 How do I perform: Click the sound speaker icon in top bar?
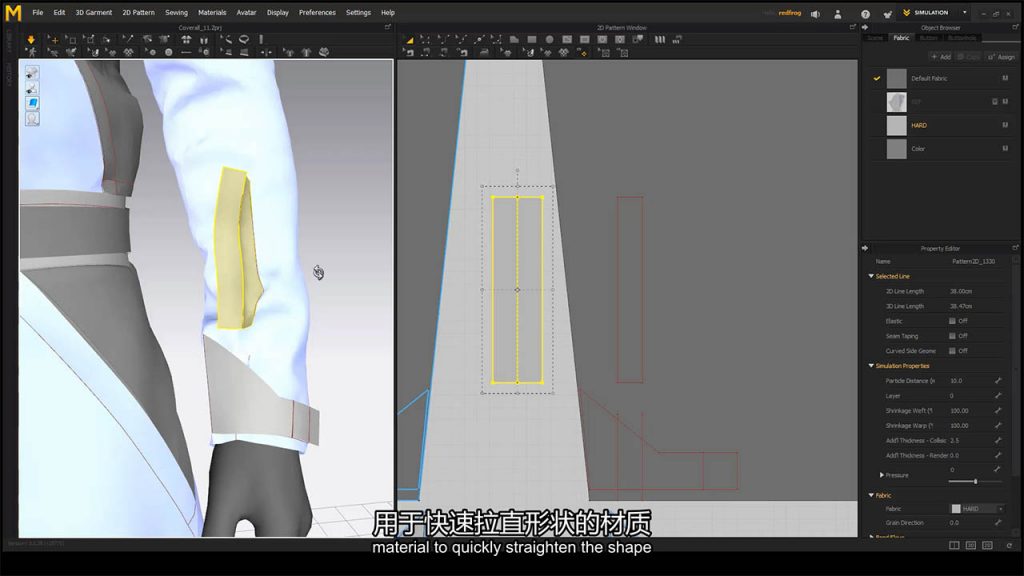click(815, 13)
